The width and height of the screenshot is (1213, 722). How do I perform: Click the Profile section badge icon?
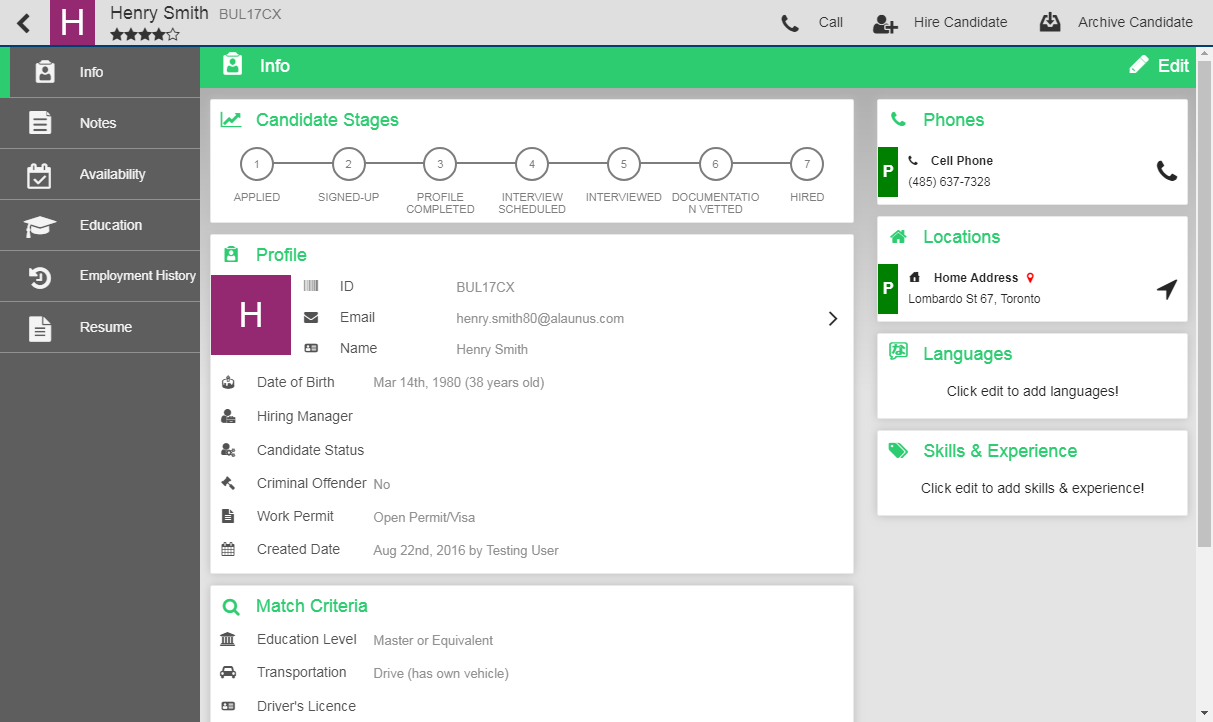pyautogui.click(x=231, y=254)
